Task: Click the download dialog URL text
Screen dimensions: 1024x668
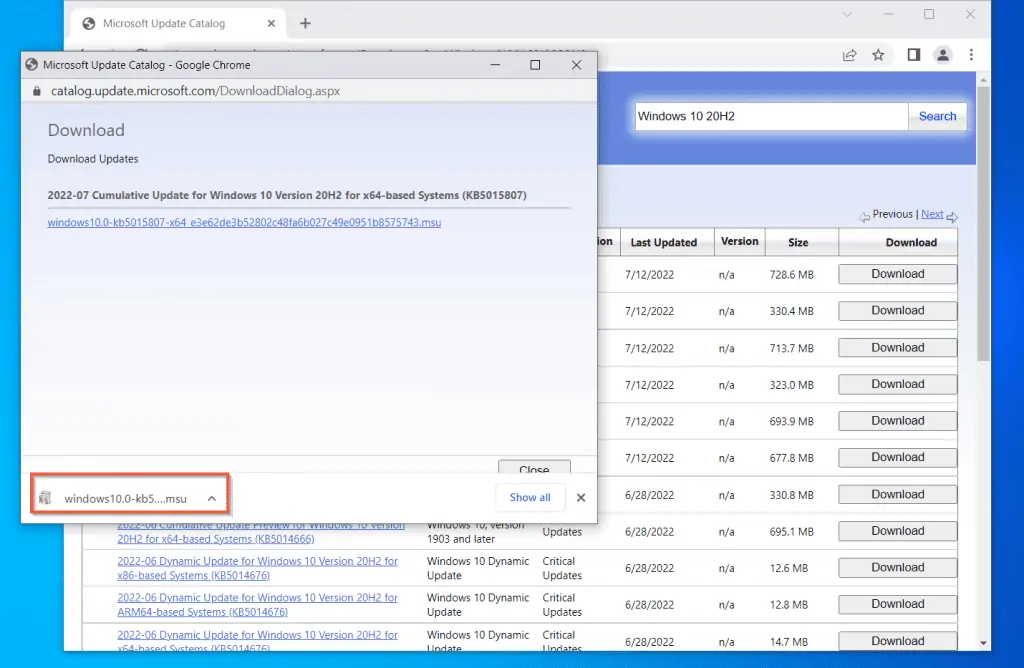Action: (195, 91)
